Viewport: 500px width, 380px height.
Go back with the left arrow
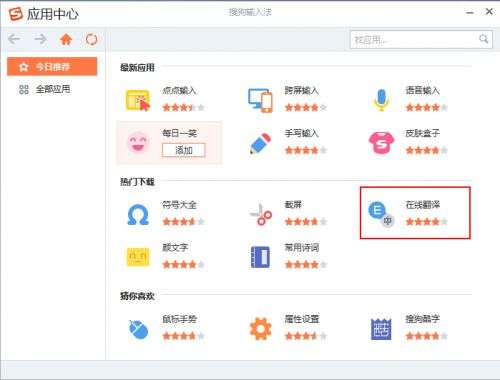pyautogui.click(x=14, y=39)
